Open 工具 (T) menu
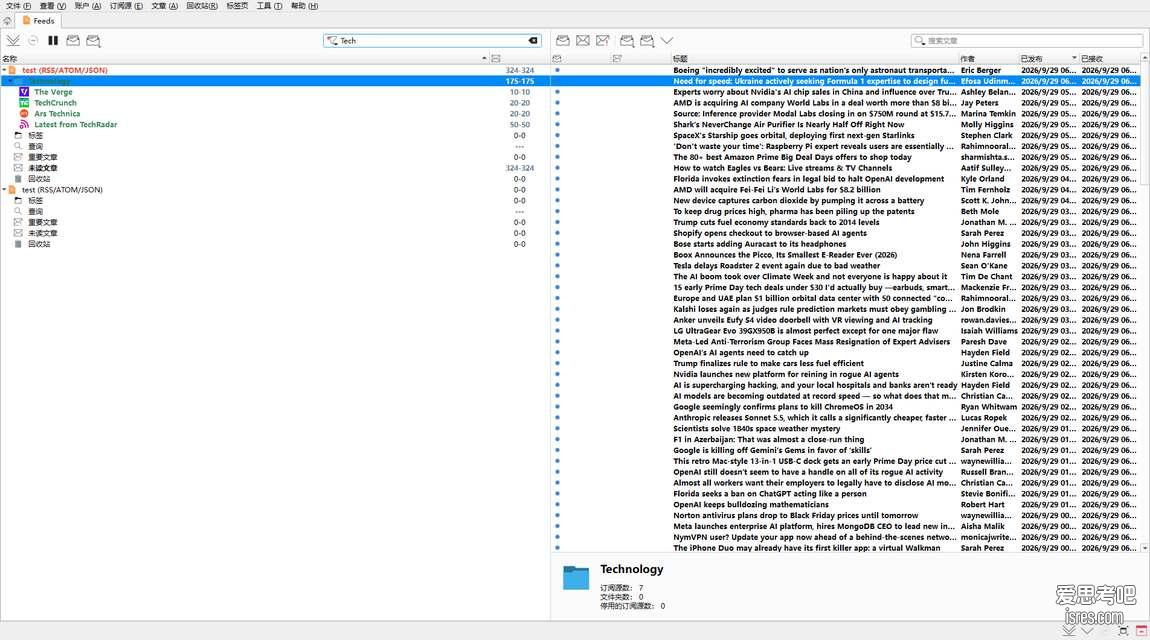Screen dimensions: 1150x640 [269, 6]
